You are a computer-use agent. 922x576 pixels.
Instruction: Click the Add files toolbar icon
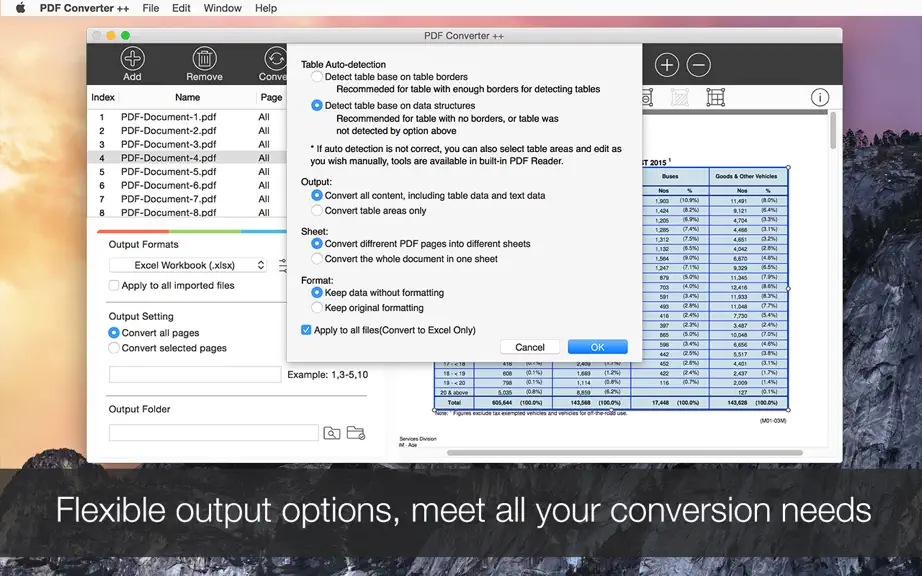(x=132, y=59)
